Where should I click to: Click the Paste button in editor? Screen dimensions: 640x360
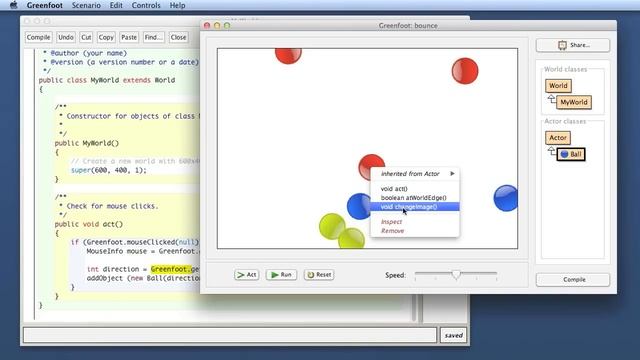point(129,37)
